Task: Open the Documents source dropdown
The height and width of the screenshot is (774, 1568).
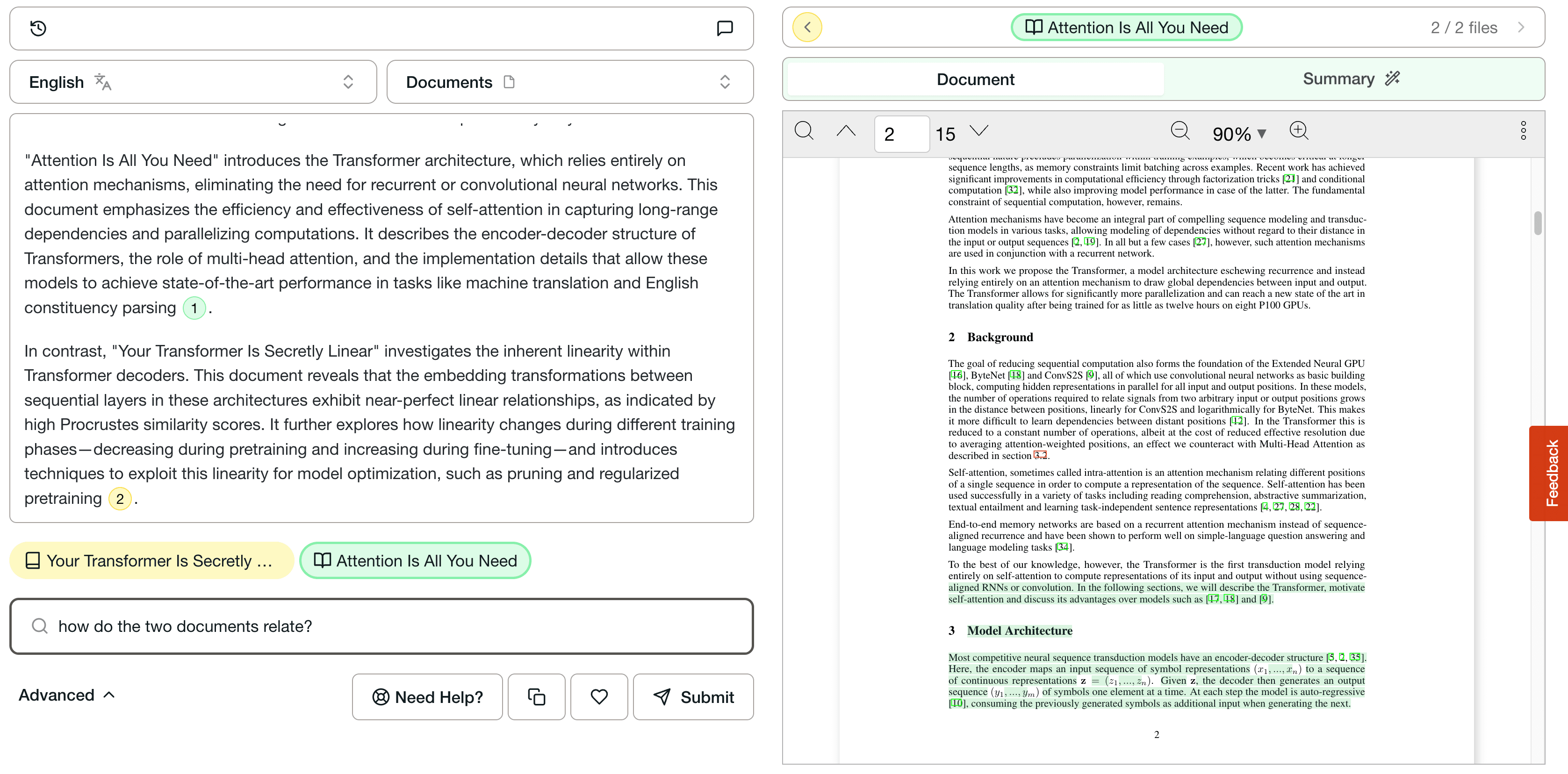Action: pyautogui.click(x=570, y=82)
